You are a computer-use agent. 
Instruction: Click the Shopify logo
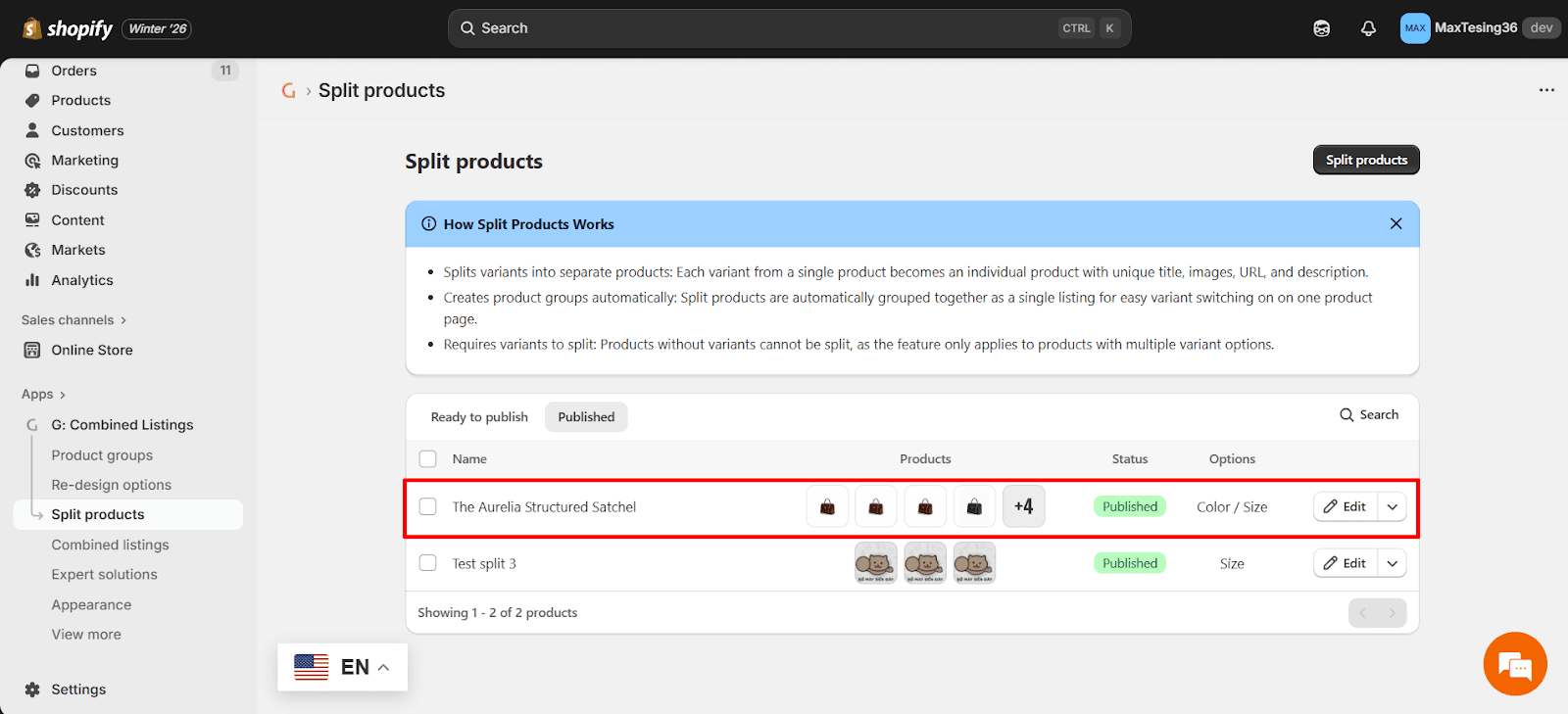click(68, 28)
